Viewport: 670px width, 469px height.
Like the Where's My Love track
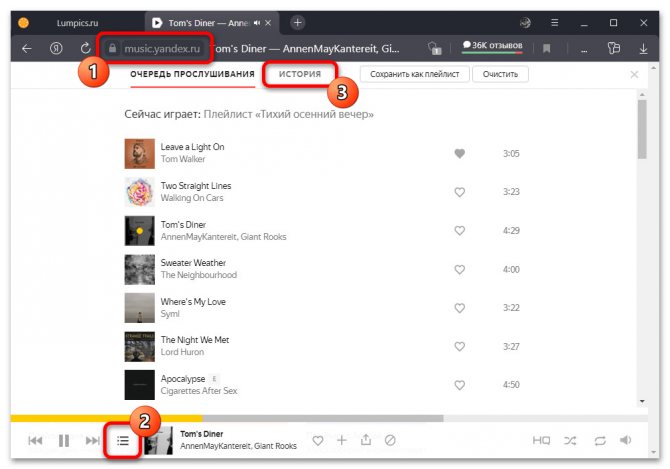point(459,308)
